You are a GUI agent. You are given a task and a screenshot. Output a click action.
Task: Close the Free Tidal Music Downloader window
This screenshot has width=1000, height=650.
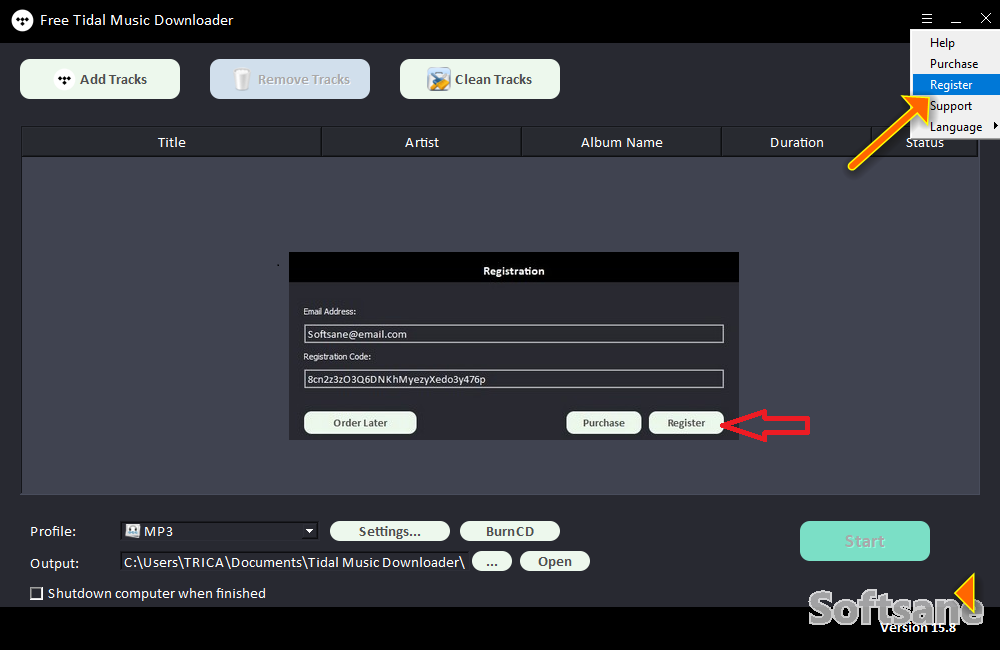[986, 18]
